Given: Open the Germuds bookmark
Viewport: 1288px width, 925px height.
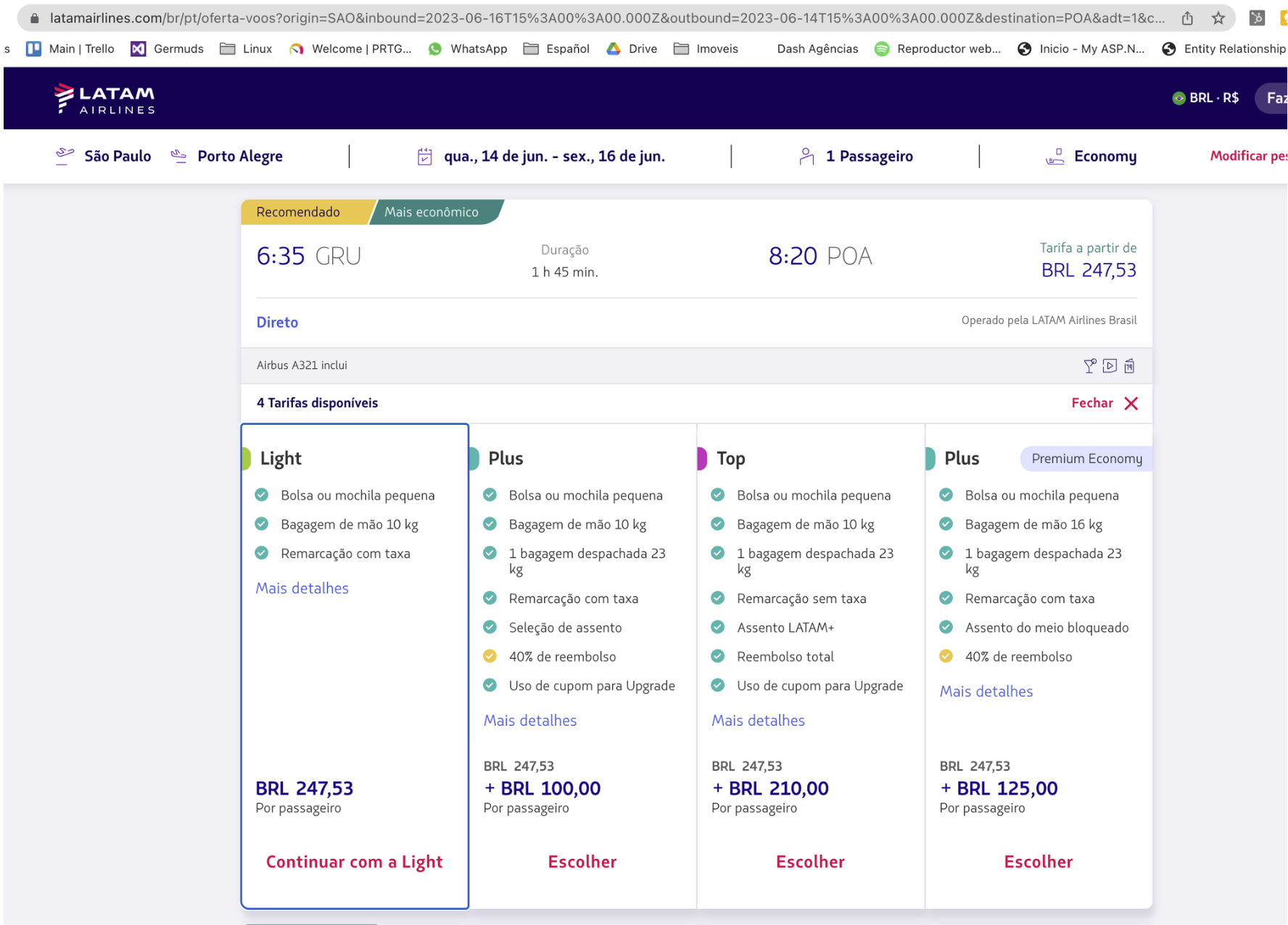Looking at the screenshot, I should [168, 49].
